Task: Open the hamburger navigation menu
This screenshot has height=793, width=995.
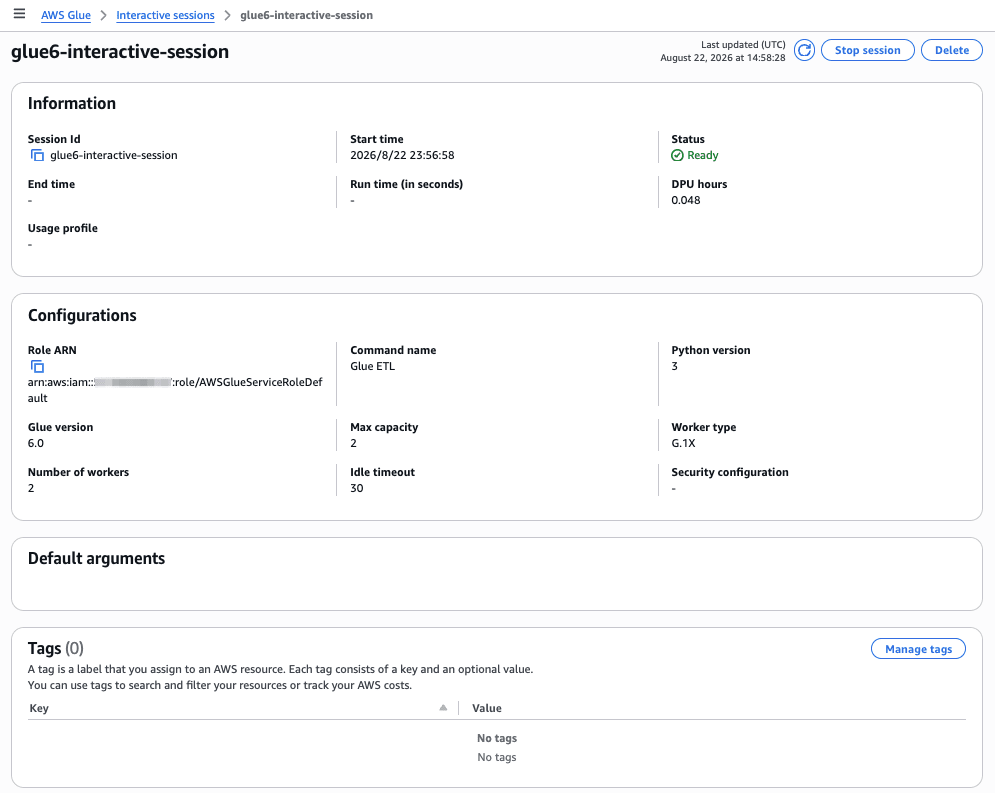Action: (x=20, y=14)
